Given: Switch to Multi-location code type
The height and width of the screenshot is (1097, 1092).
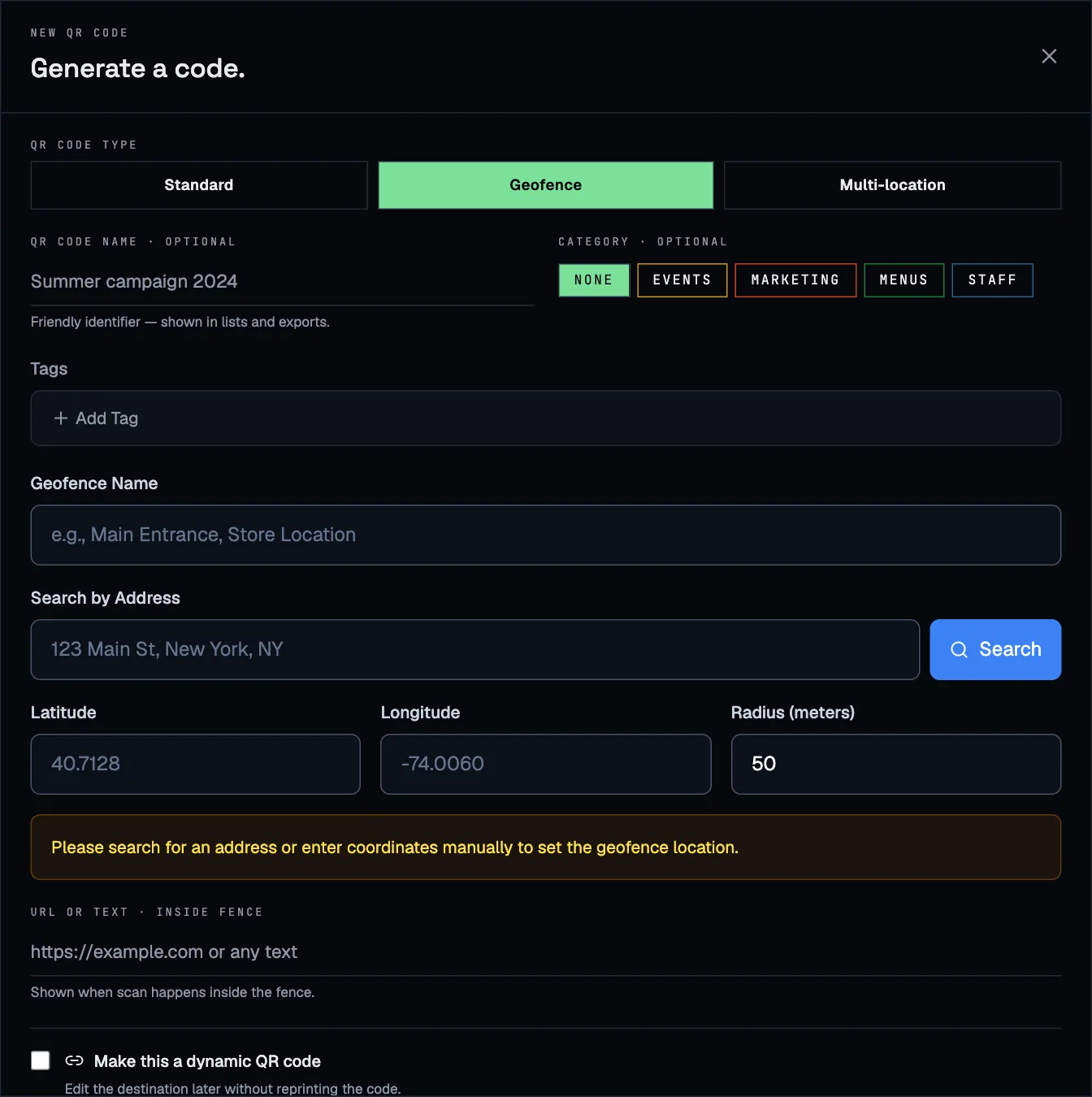Looking at the screenshot, I should click(892, 185).
